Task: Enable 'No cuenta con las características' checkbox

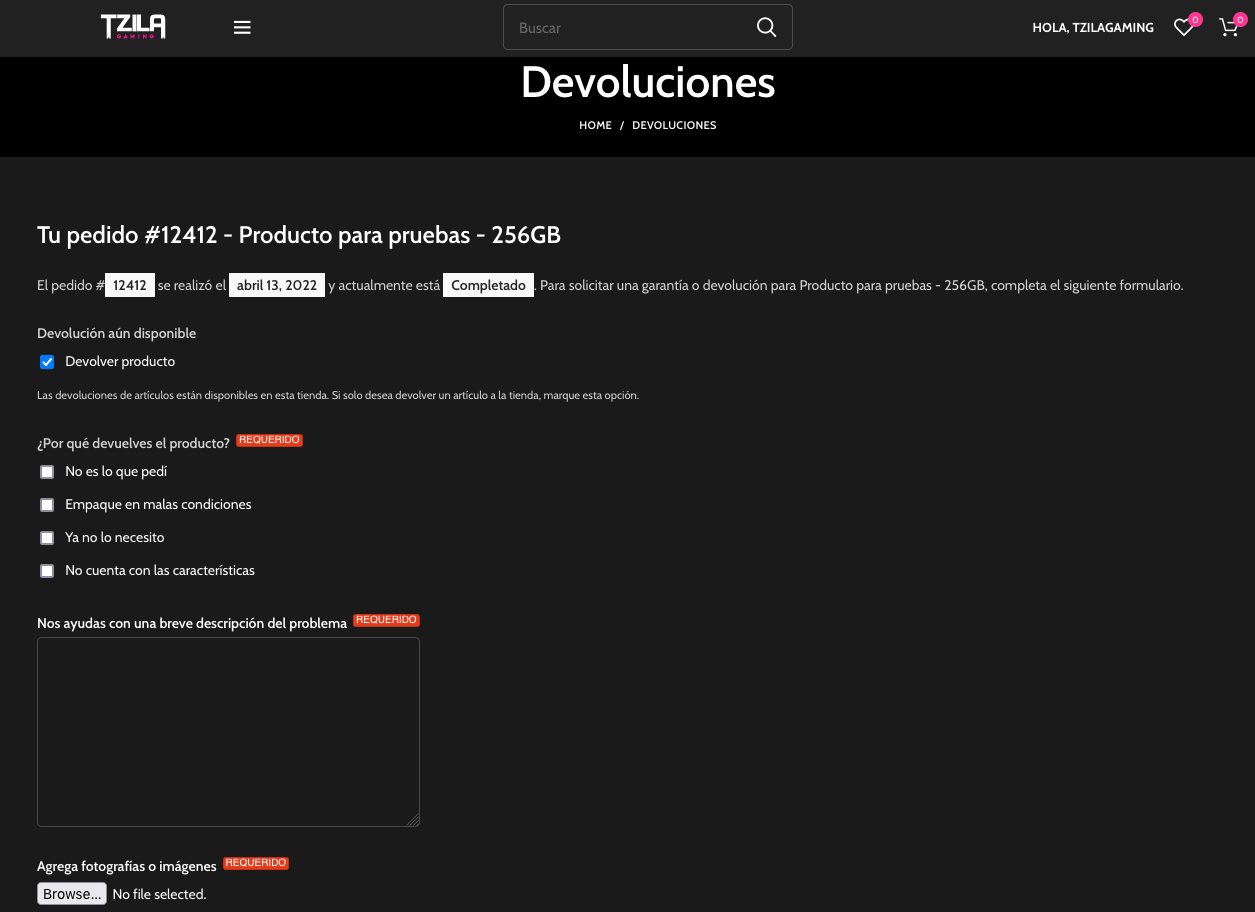Action: pos(47,571)
